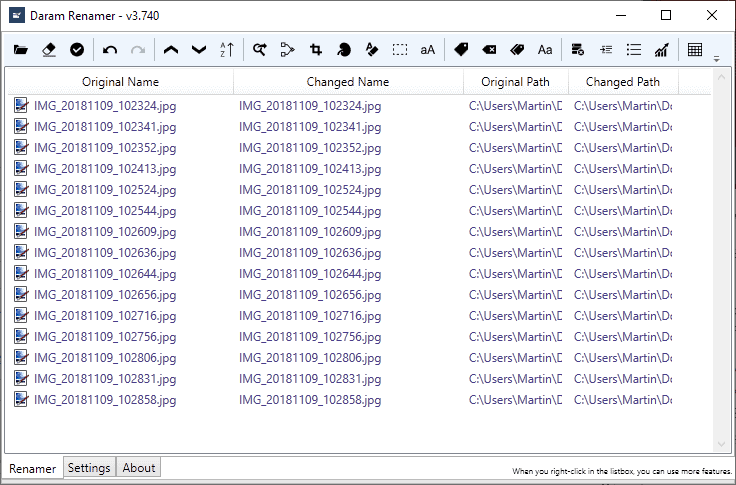736x485 pixels.
Task: Switch to the Renamer tab
Action: (x=32, y=469)
